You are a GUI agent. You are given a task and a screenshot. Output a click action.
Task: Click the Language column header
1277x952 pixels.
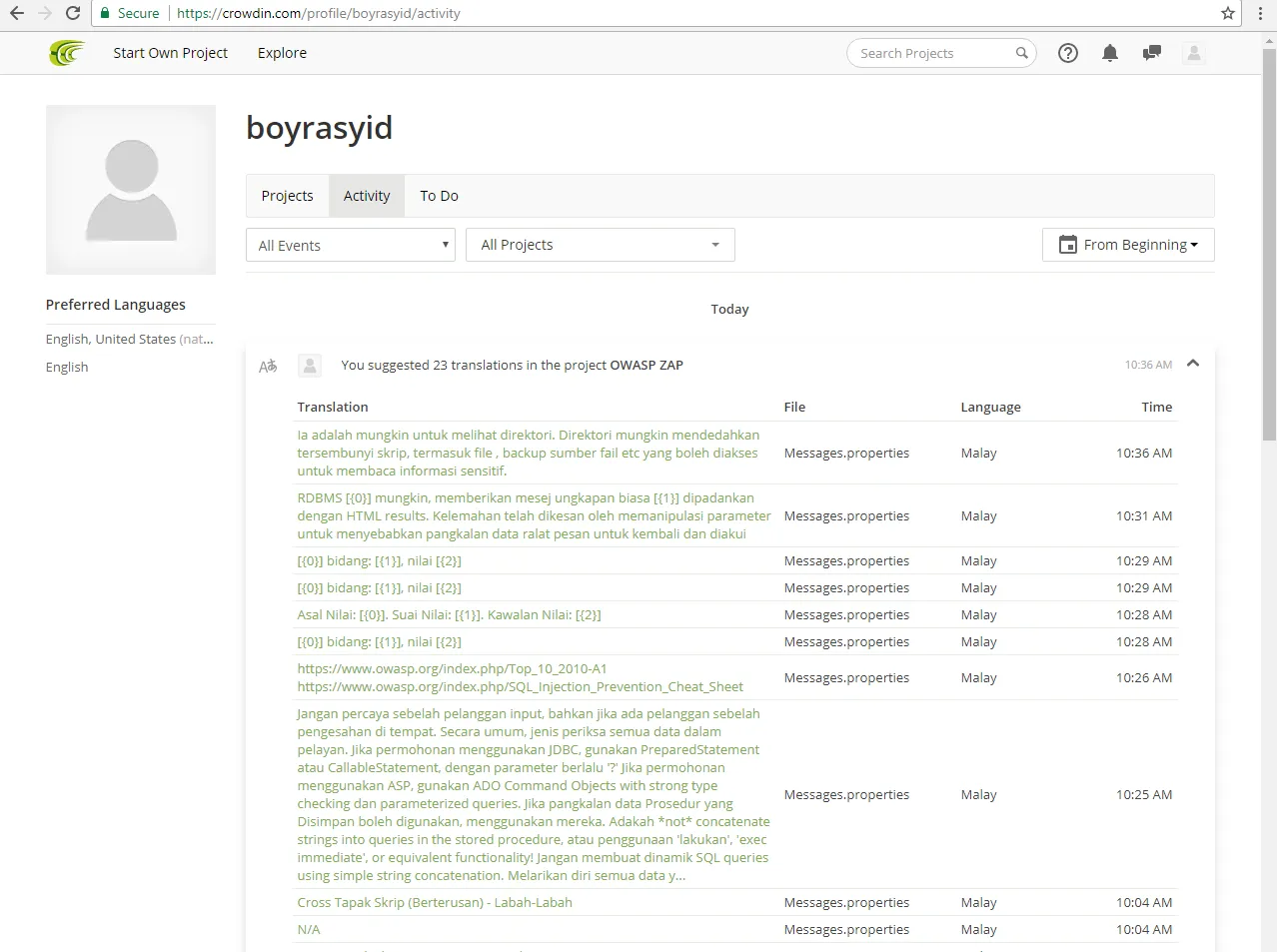pyautogui.click(x=990, y=407)
